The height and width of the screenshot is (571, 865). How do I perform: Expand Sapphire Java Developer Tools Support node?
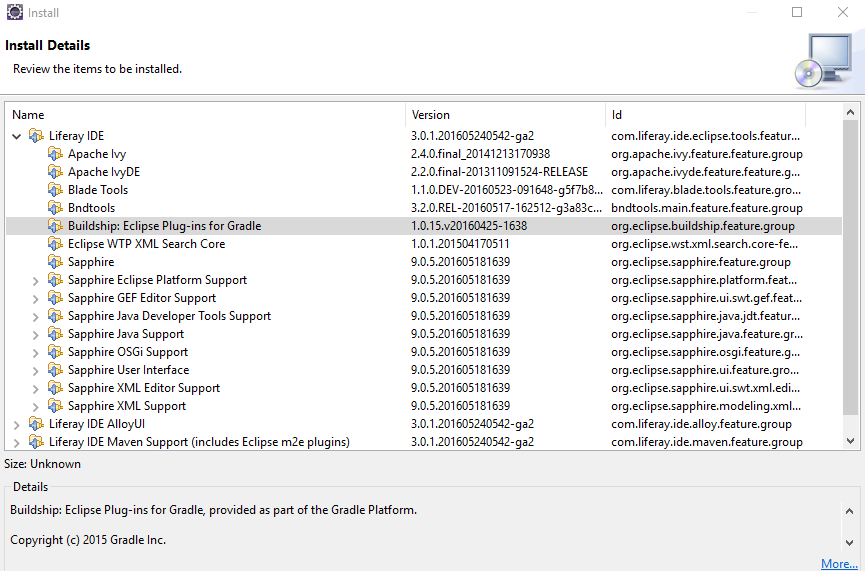coord(35,317)
